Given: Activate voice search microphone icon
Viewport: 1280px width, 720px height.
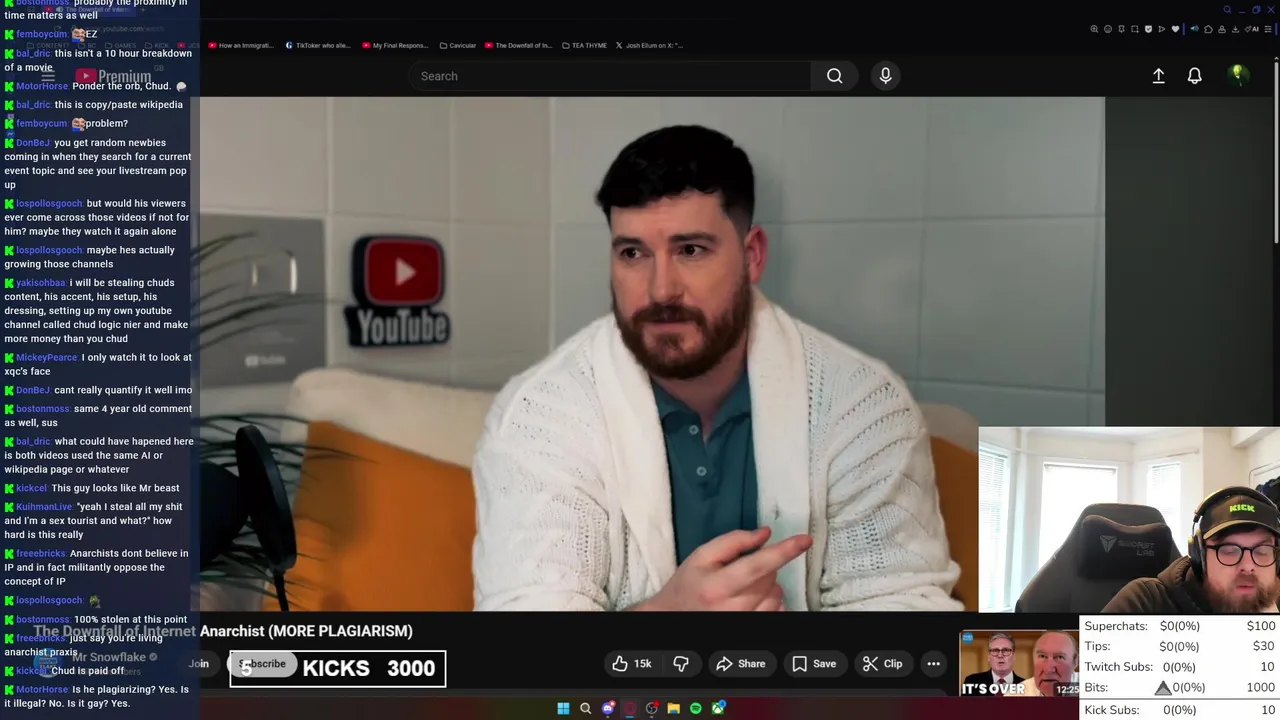Looking at the screenshot, I should pyautogui.click(x=885, y=76).
